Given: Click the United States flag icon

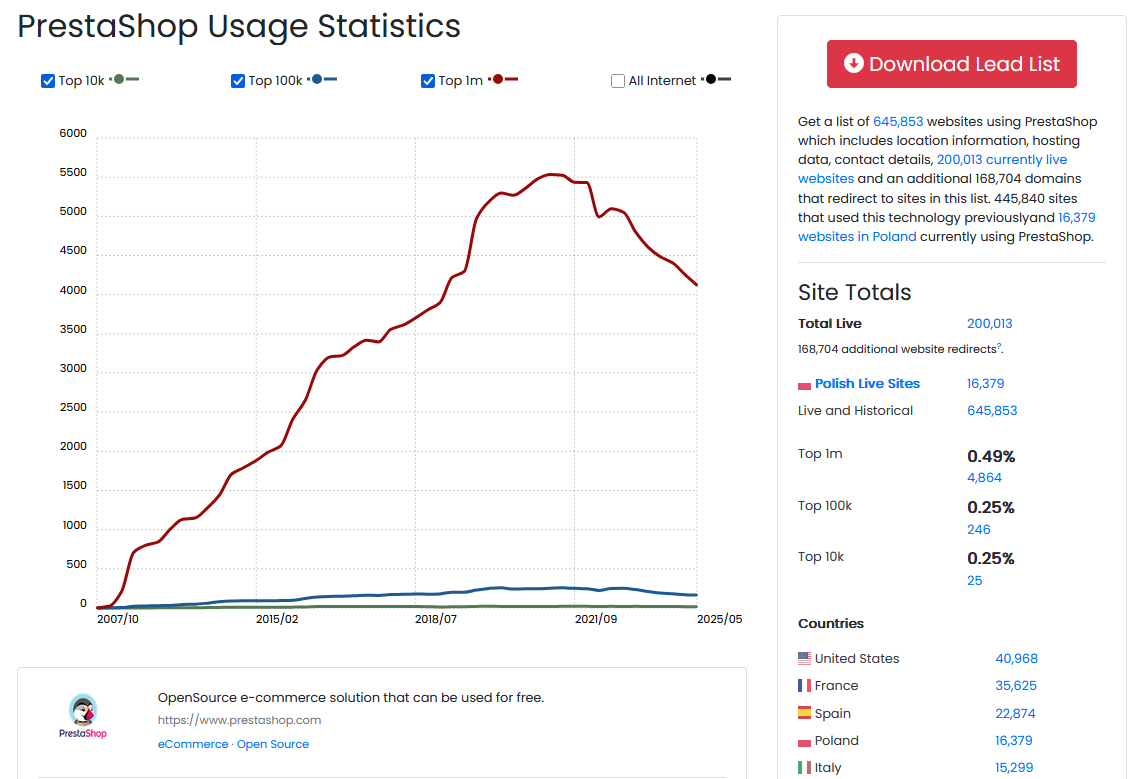Looking at the screenshot, I should 804,658.
